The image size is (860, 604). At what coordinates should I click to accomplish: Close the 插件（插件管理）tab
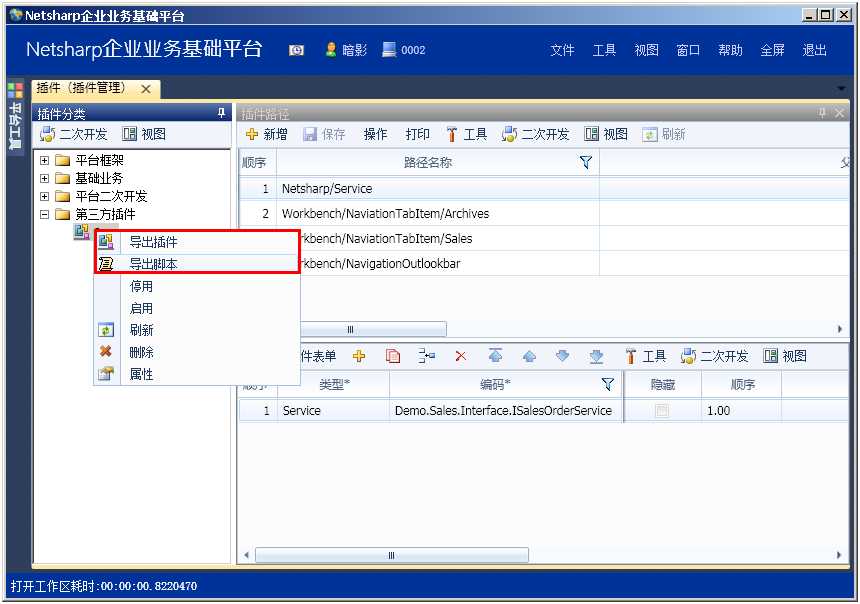tap(146, 89)
